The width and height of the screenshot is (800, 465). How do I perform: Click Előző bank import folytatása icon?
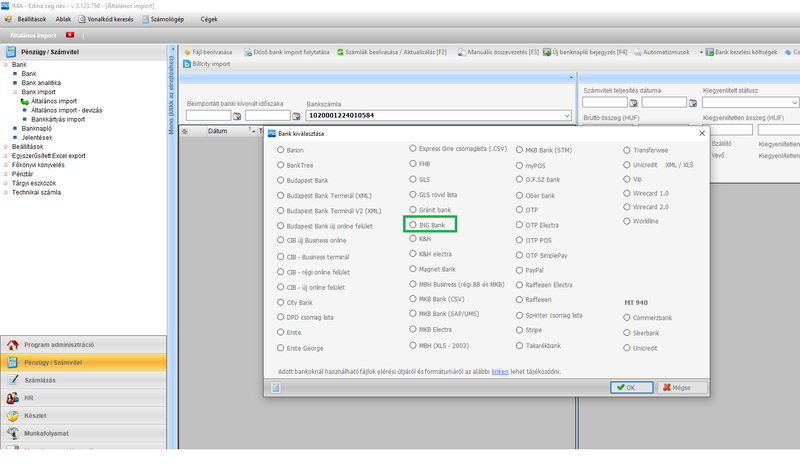point(248,52)
